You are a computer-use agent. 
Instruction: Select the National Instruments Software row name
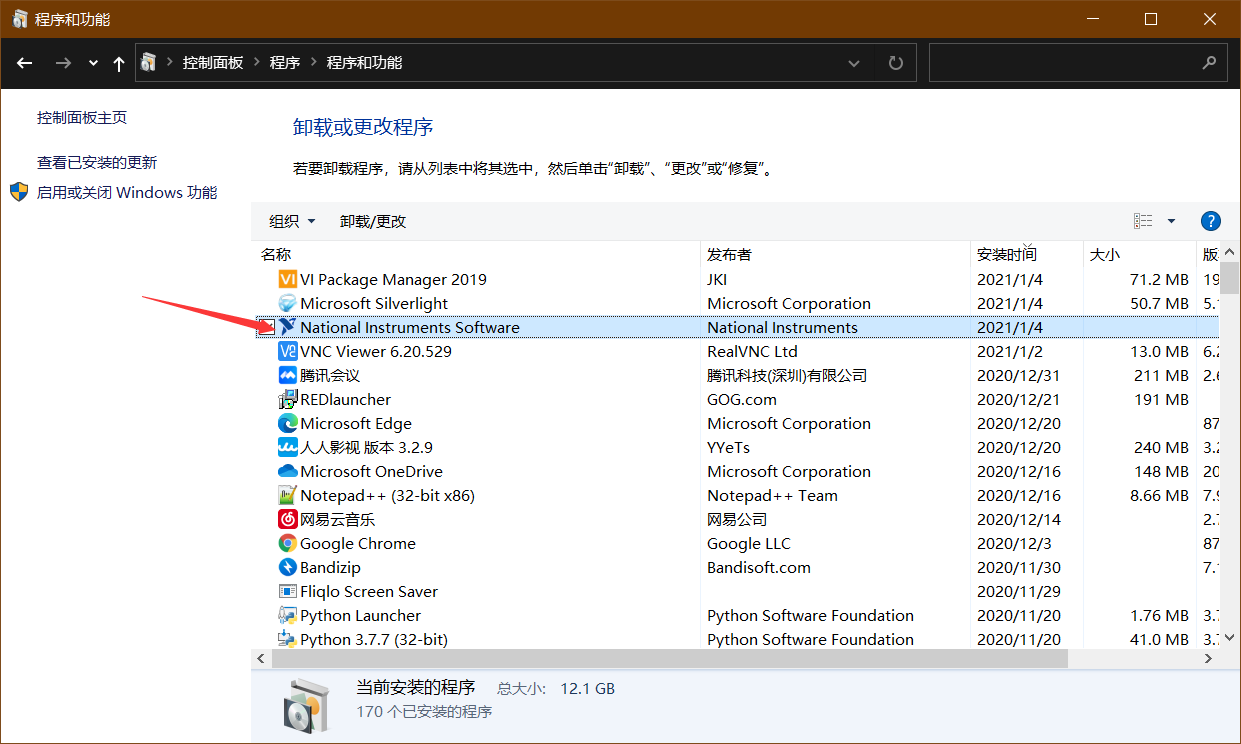coord(410,327)
